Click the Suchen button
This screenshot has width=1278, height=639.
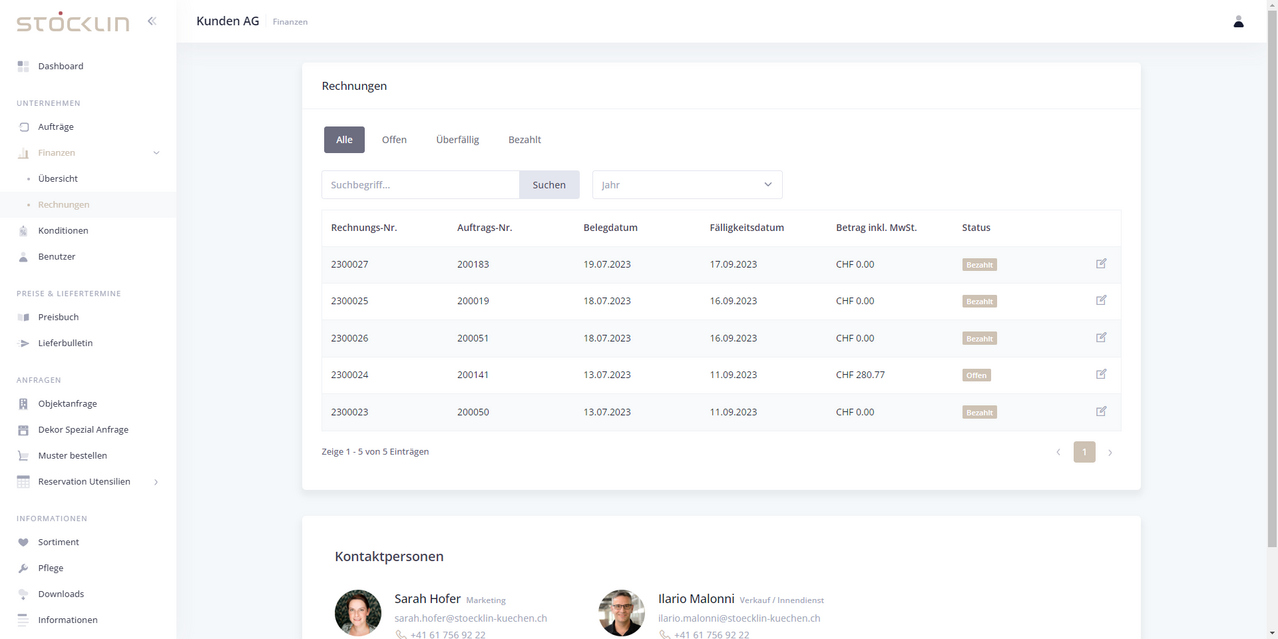pyautogui.click(x=549, y=185)
